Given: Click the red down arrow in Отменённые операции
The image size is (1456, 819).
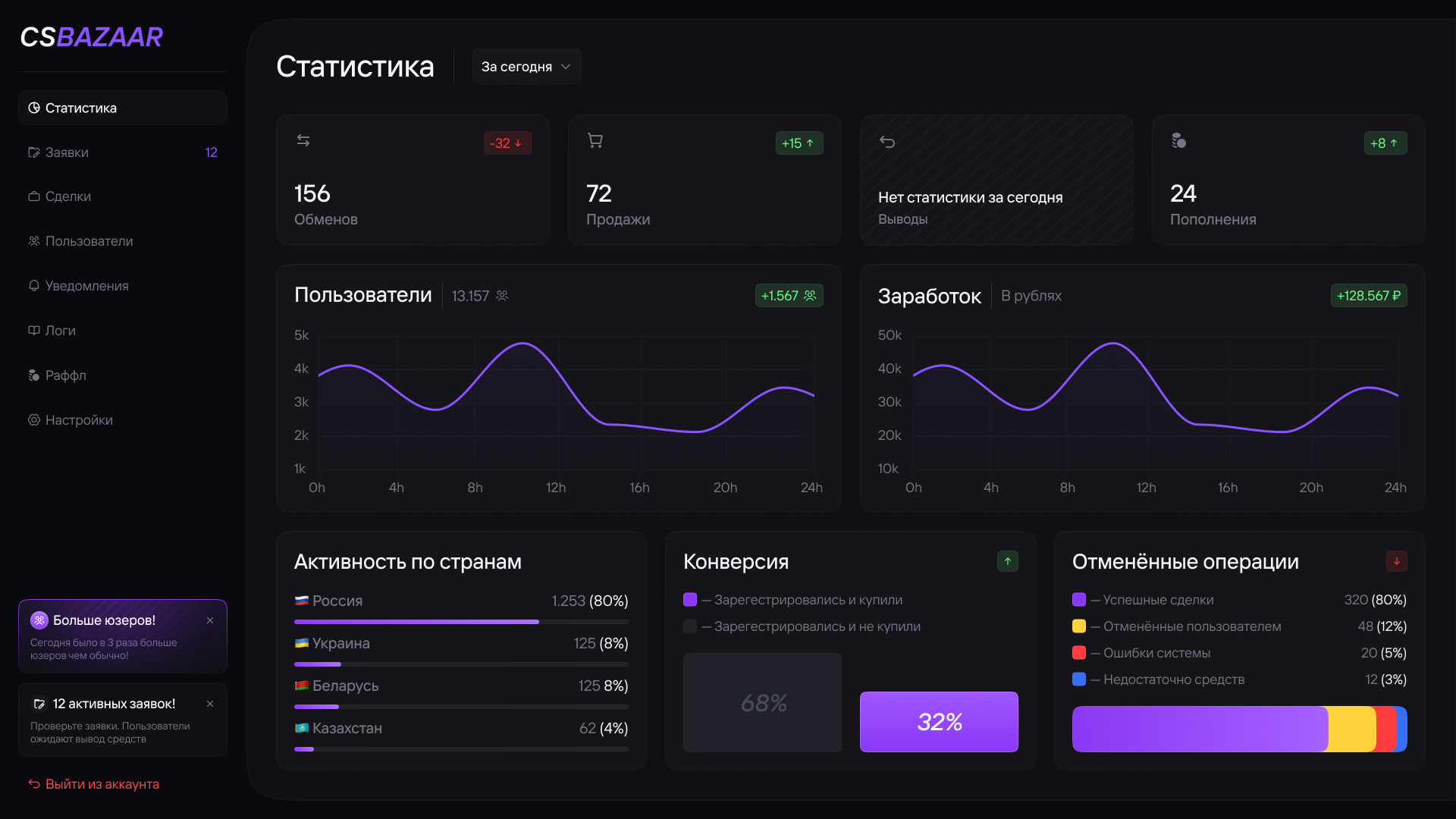Looking at the screenshot, I should [x=1396, y=561].
